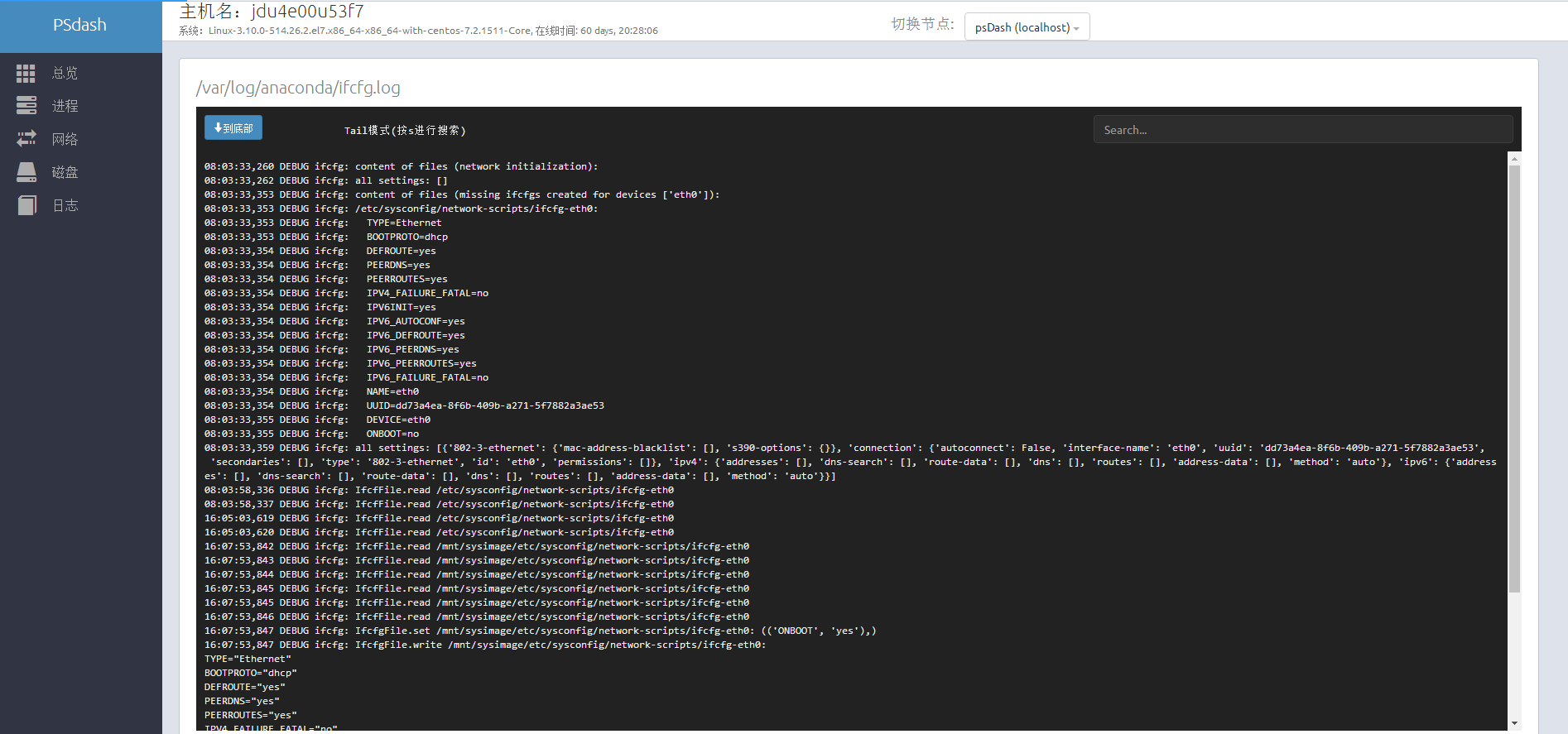Click the 'network initialization' log line
The width and height of the screenshot is (1568, 734).
401,166
